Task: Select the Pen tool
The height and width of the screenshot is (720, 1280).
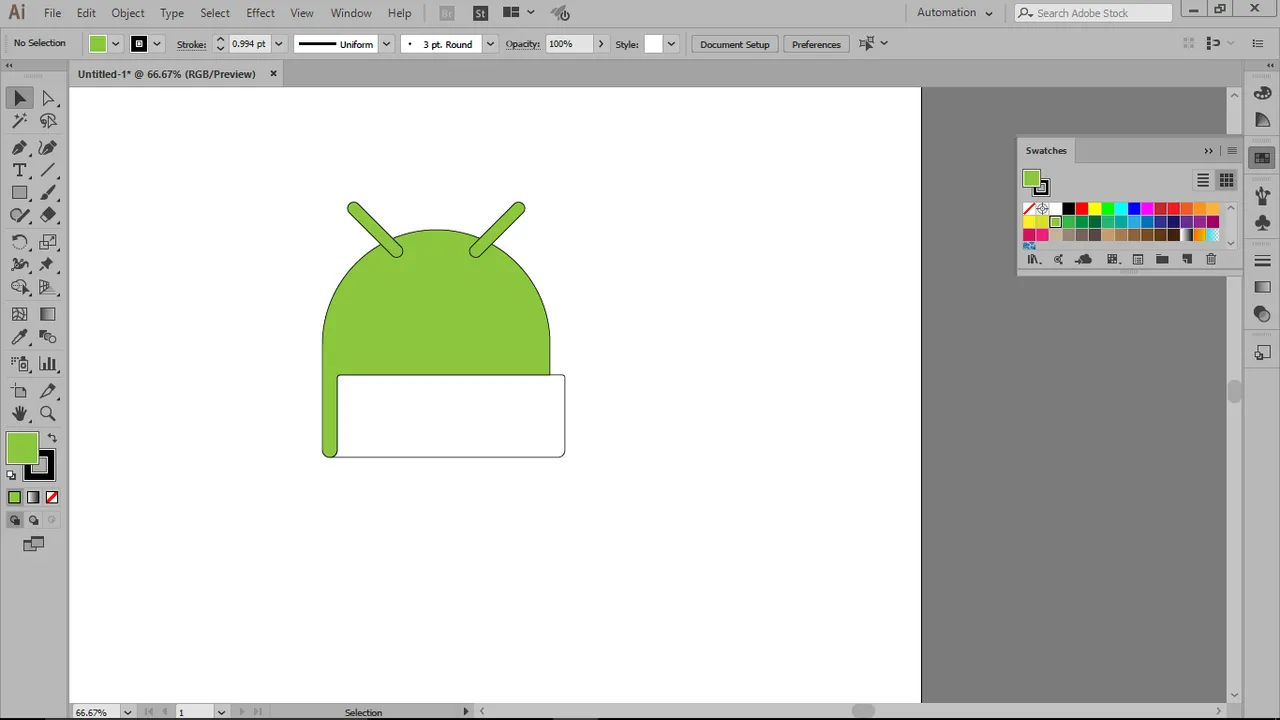Action: click(x=19, y=147)
